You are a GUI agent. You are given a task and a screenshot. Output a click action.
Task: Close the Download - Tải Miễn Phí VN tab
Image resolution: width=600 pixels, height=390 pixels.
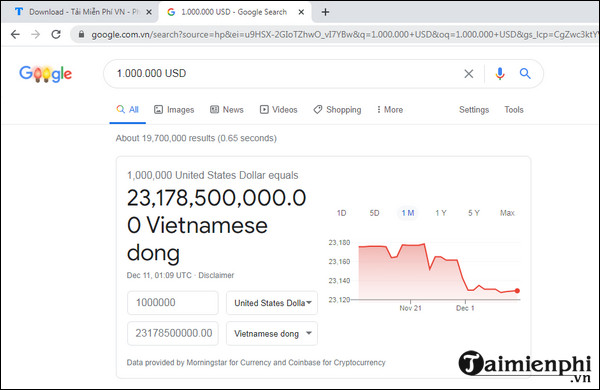[149, 12]
